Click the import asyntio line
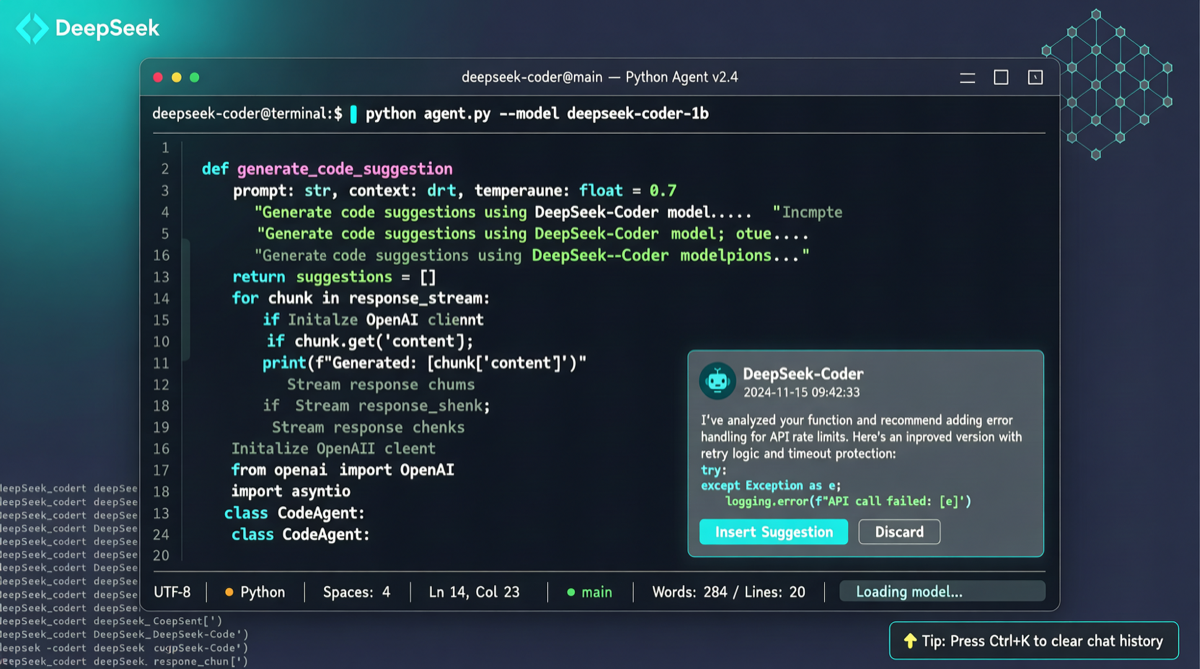 click(291, 492)
